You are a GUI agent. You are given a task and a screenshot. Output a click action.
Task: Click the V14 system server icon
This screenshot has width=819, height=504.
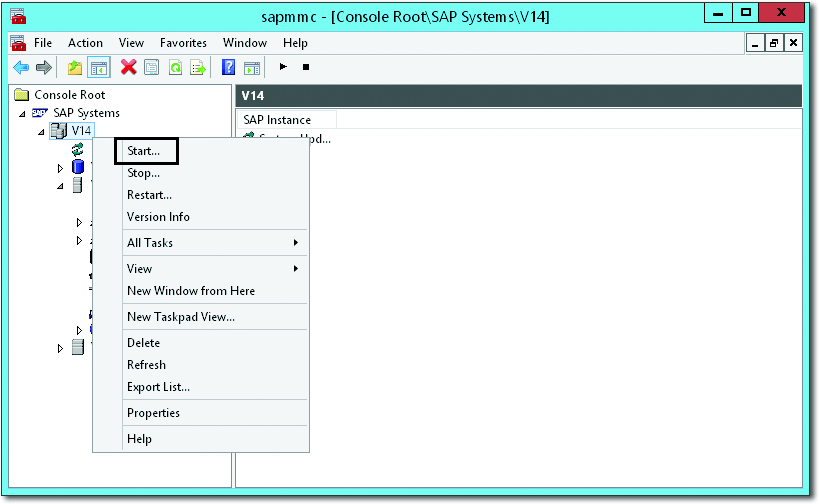click(x=59, y=131)
